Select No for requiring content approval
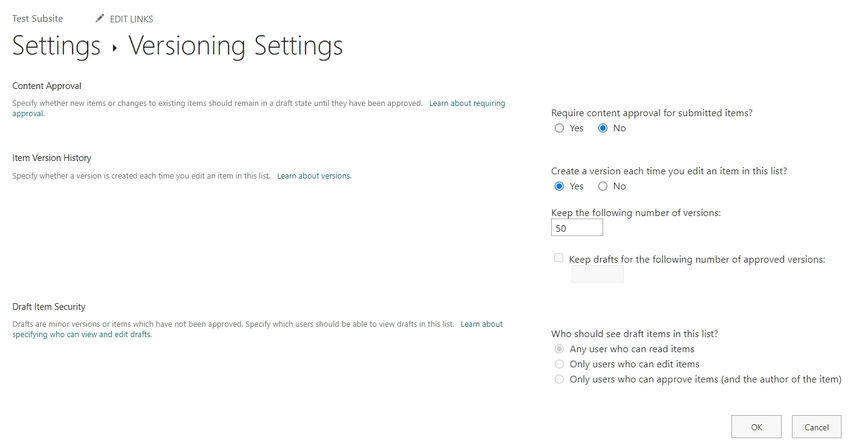The width and height of the screenshot is (850, 446). 602,128
